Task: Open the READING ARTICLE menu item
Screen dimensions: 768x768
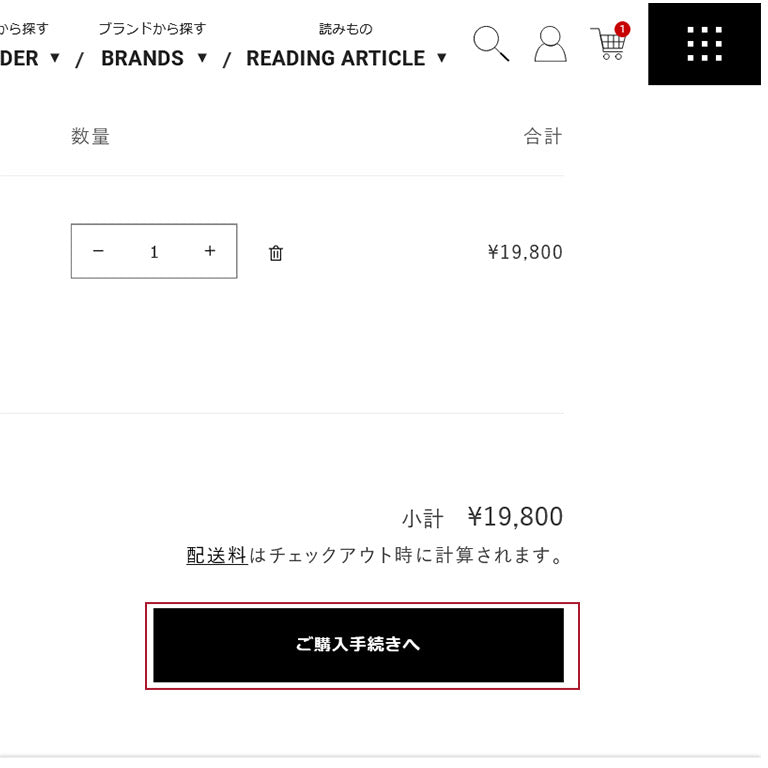Action: click(336, 58)
